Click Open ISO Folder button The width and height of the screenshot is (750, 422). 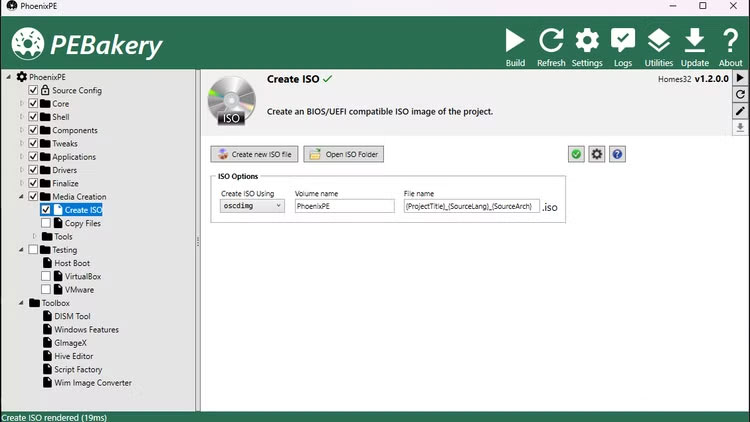point(343,154)
